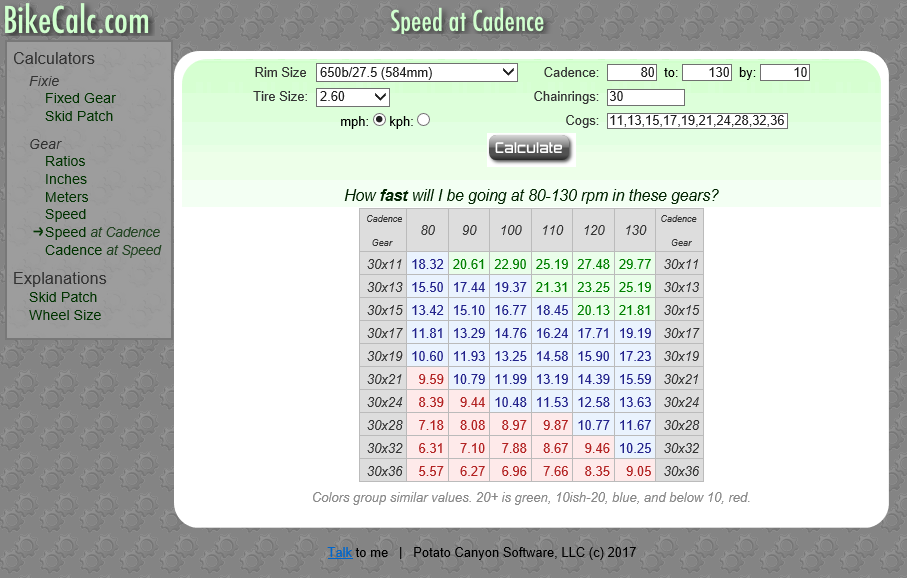Click the Cadence start field with 80
The height and width of the screenshot is (578, 907).
pos(632,72)
